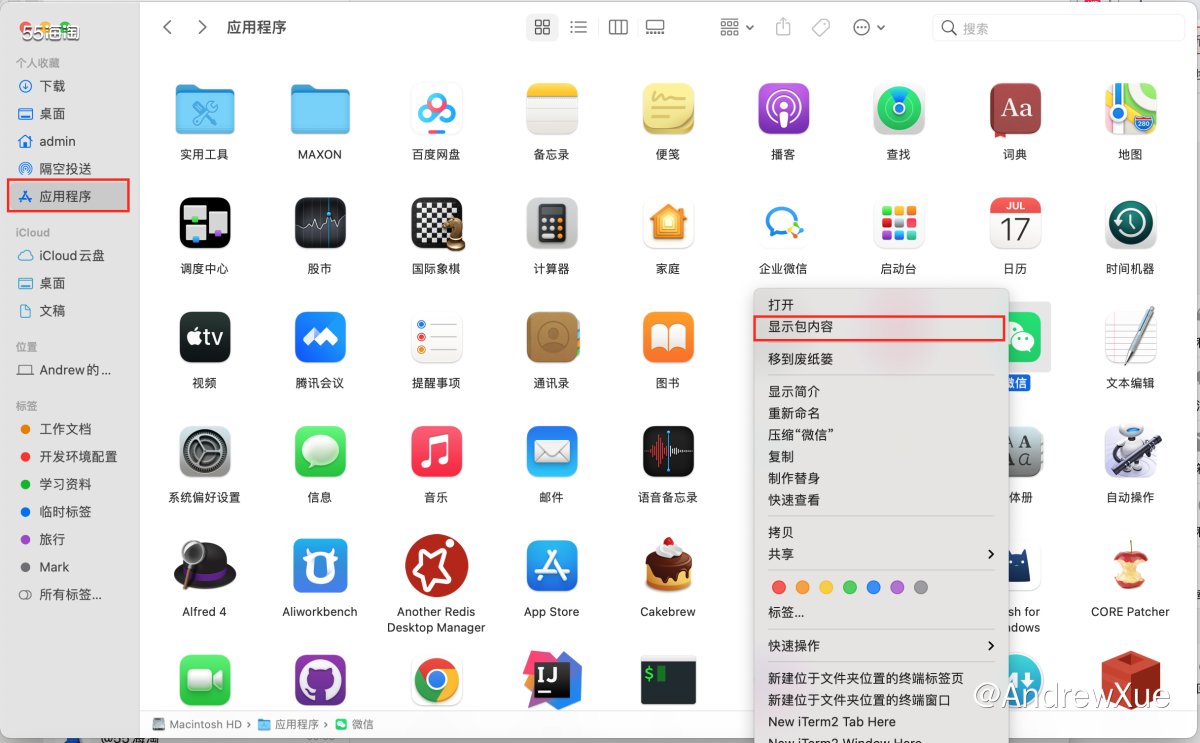This screenshot has height=743, width=1200.
Task: Select the 百度网盘 app icon
Action: (x=436, y=109)
